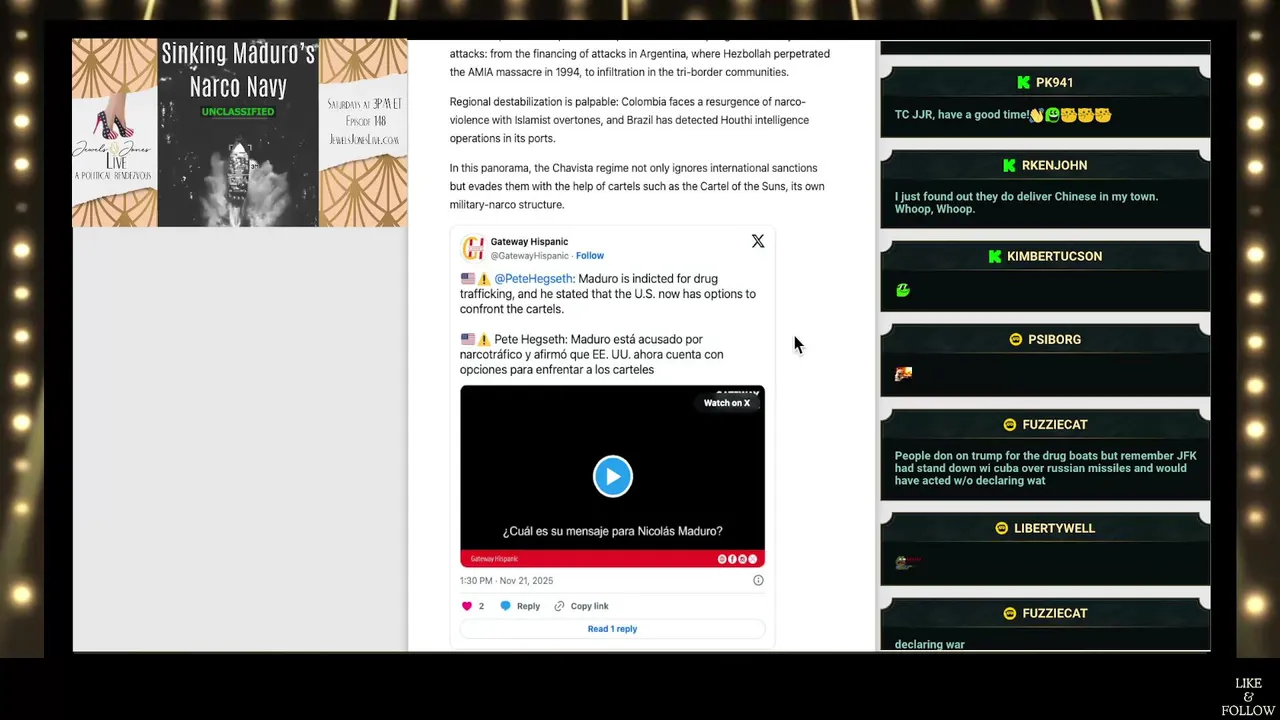Click LIKE & FOLLOW overlay text
The image size is (1280, 720).
(x=1248, y=697)
